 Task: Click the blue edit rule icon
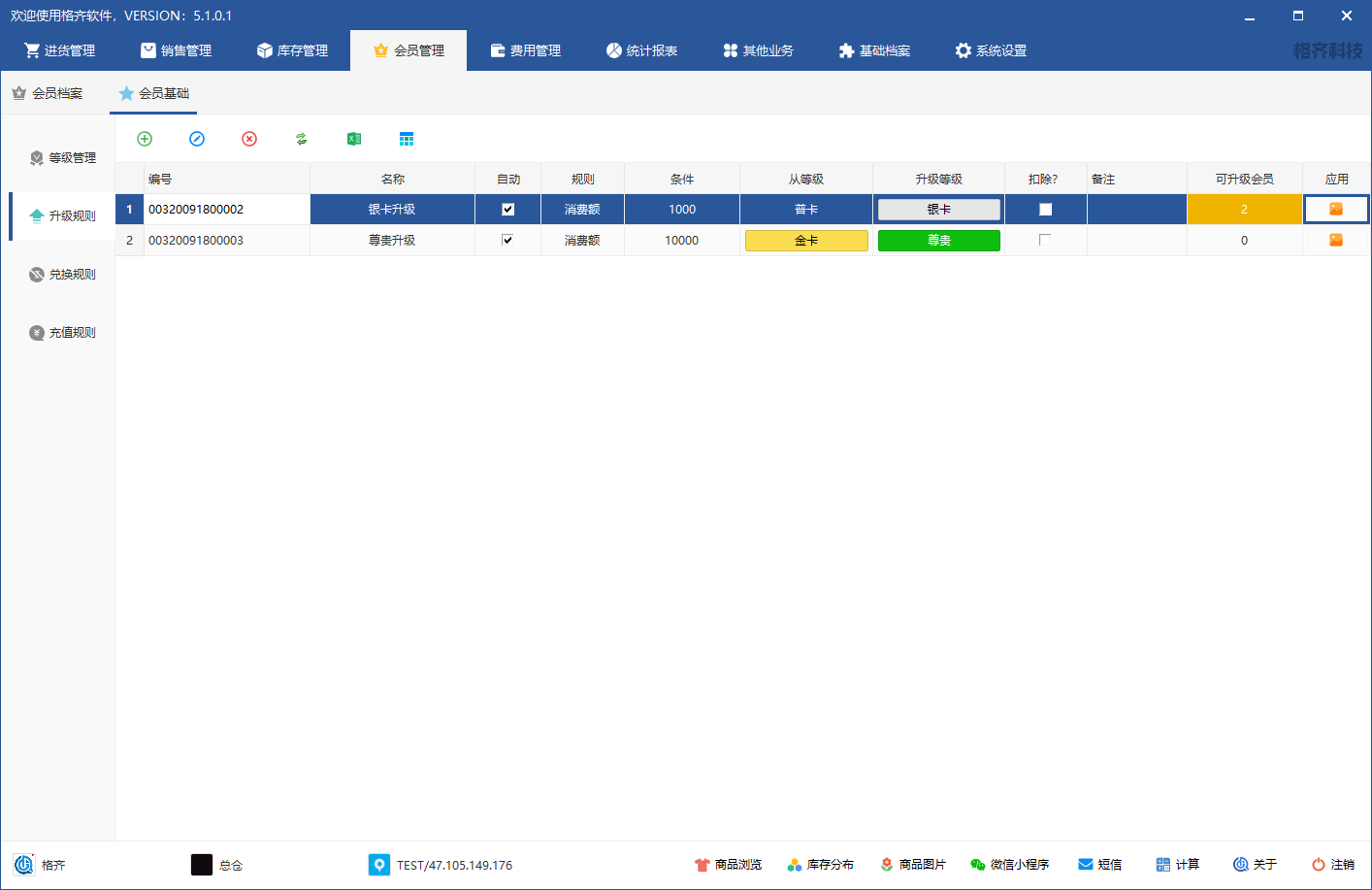[x=197, y=139]
